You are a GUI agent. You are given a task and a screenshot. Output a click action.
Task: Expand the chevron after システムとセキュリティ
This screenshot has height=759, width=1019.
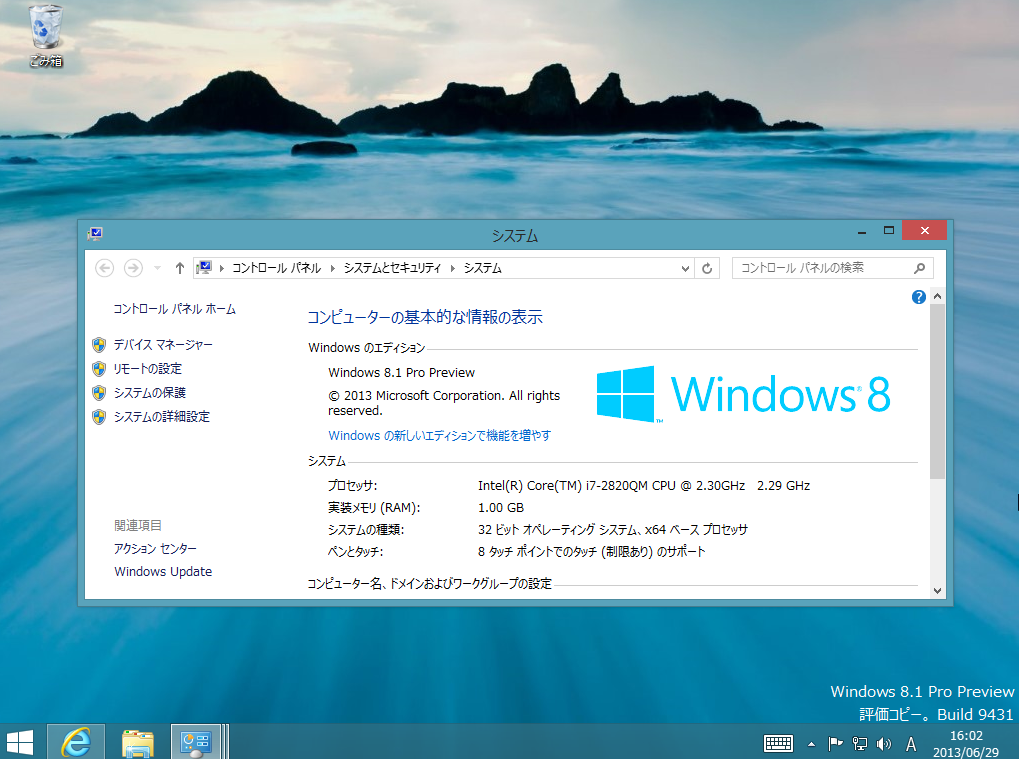click(x=452, y=268)
